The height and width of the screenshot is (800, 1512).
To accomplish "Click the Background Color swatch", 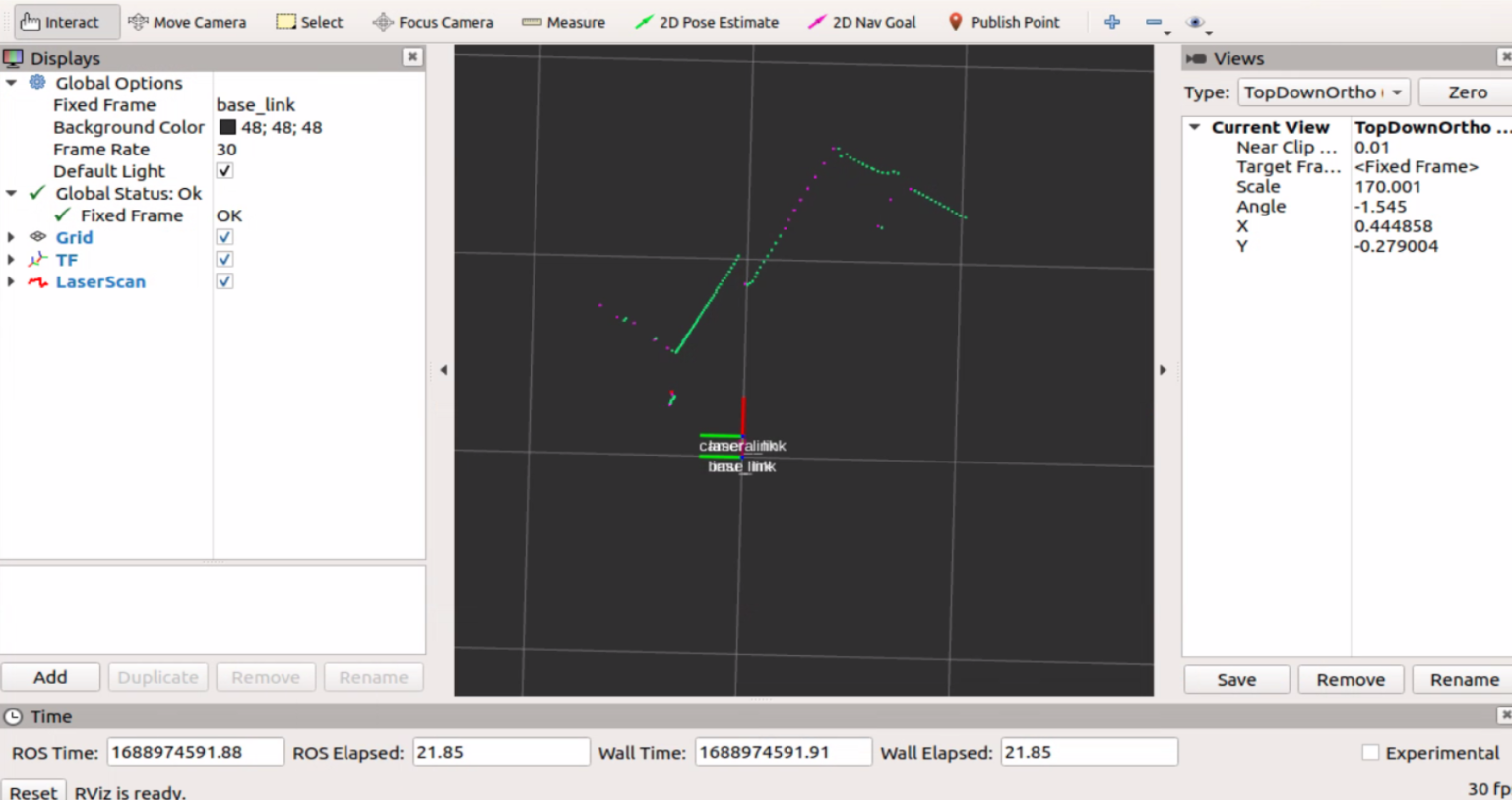I will (227, 127).
